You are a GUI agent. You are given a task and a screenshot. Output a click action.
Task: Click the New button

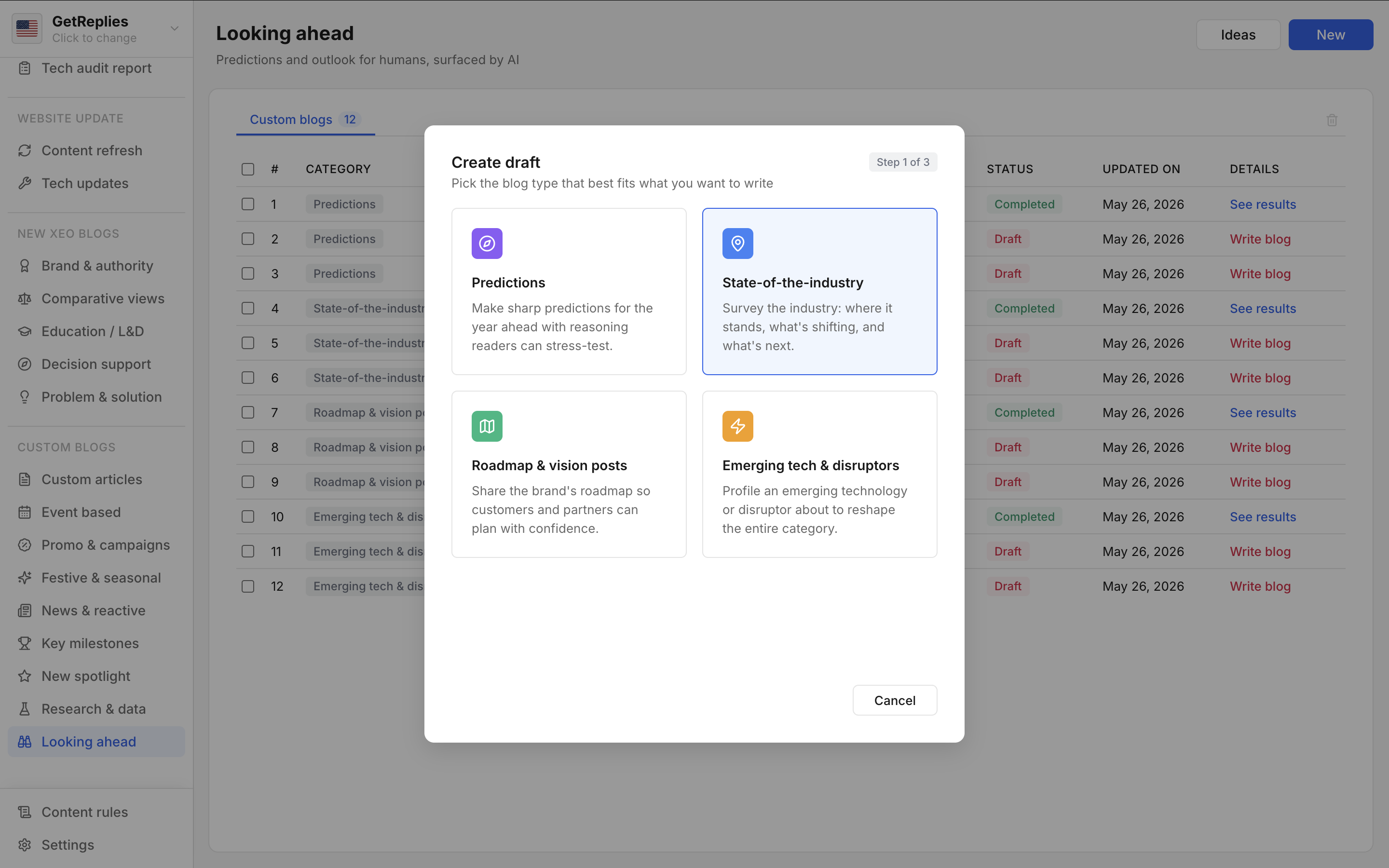1331,35
